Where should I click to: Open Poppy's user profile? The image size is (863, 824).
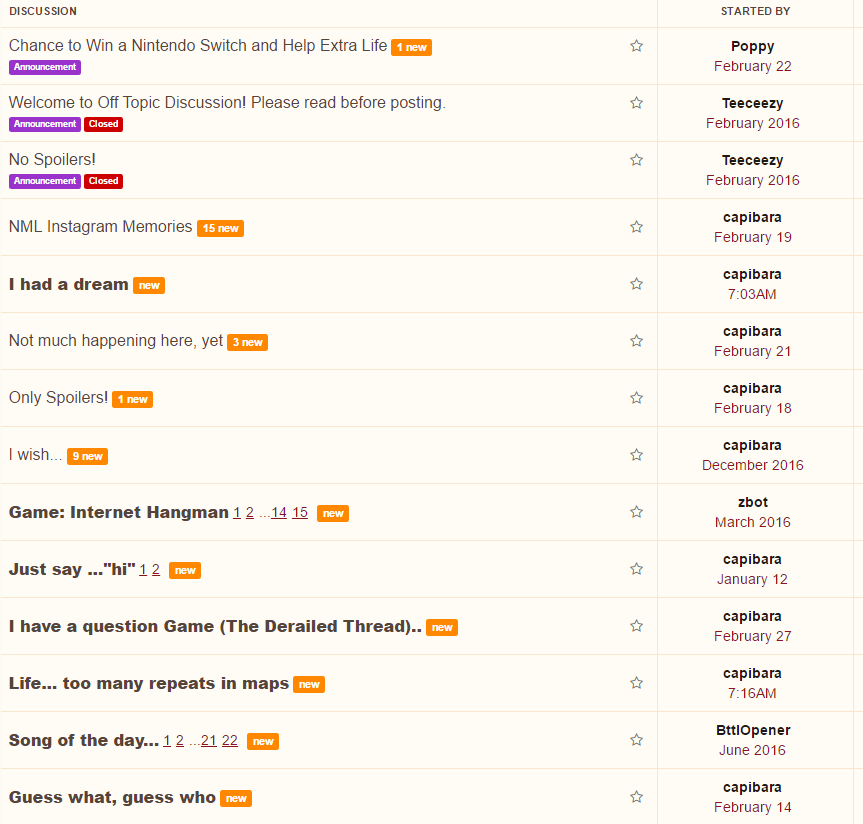(x=752, y=46)
